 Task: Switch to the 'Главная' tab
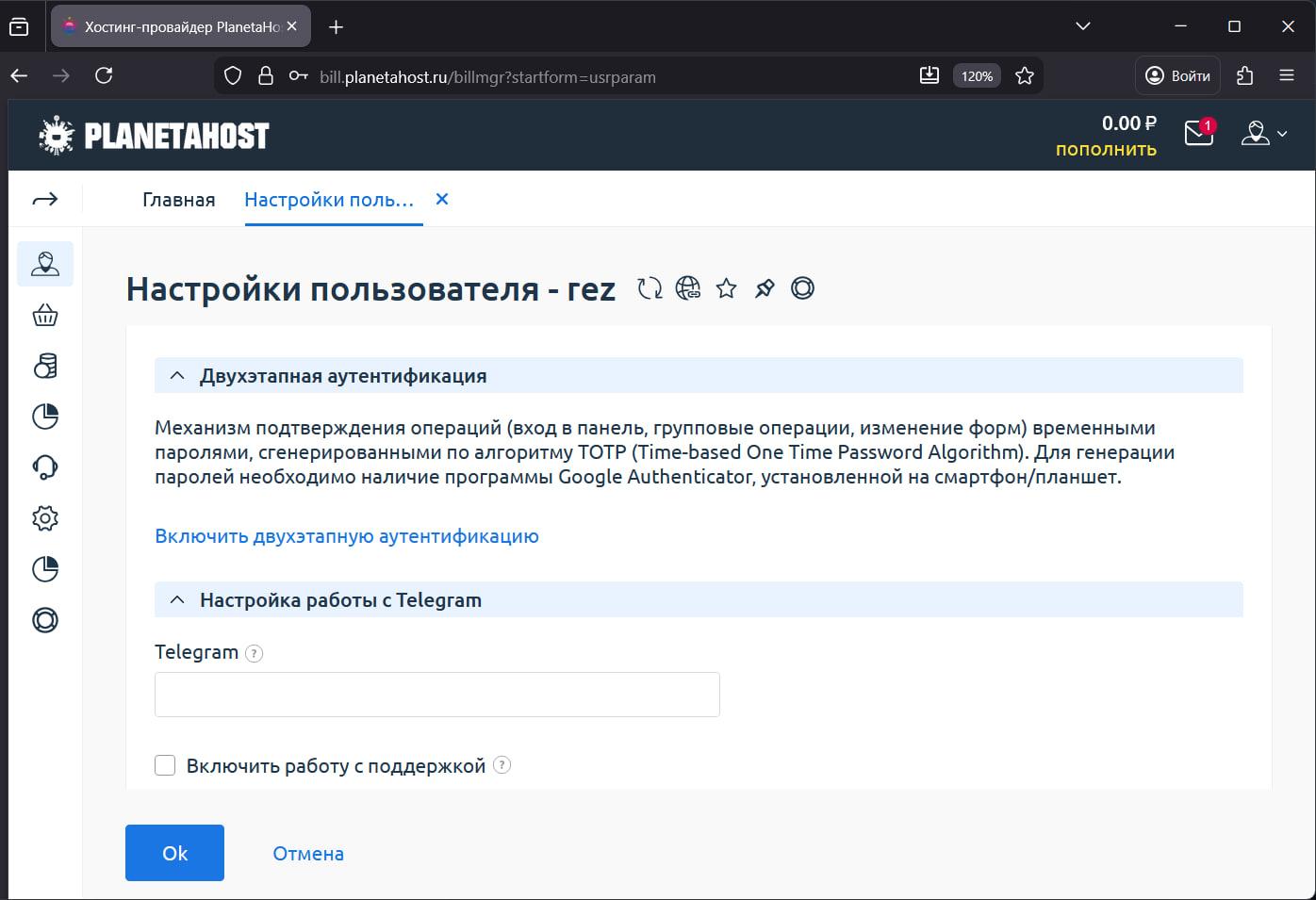click(x=178, y=199)
